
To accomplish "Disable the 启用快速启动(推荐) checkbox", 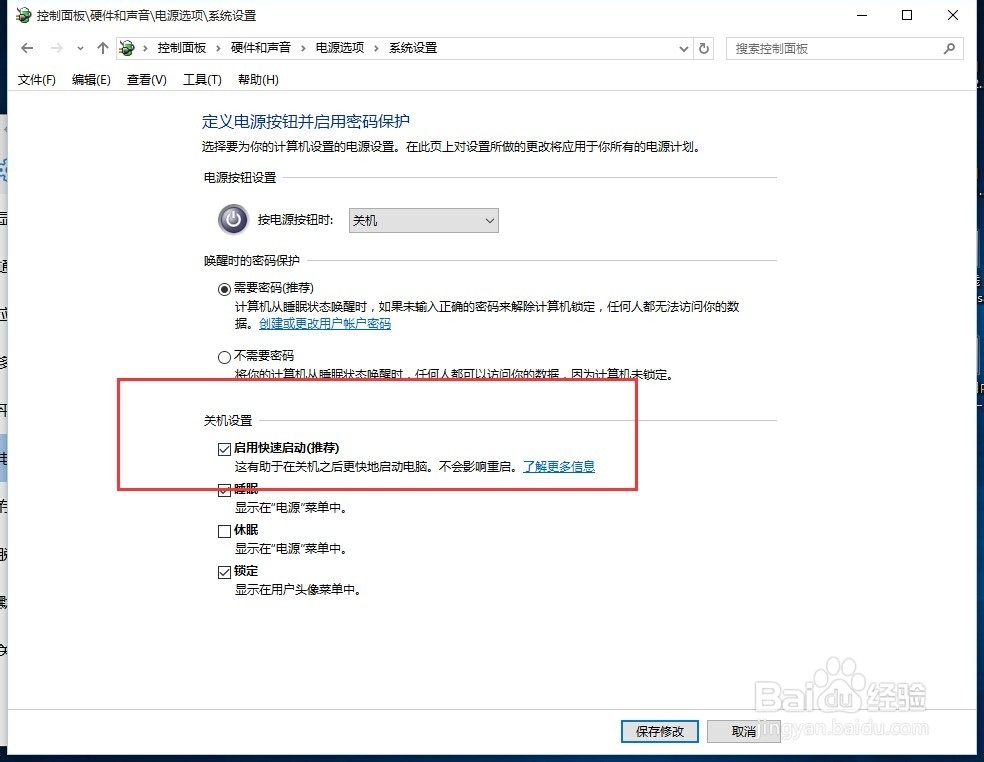I will (x=225, y=449).
